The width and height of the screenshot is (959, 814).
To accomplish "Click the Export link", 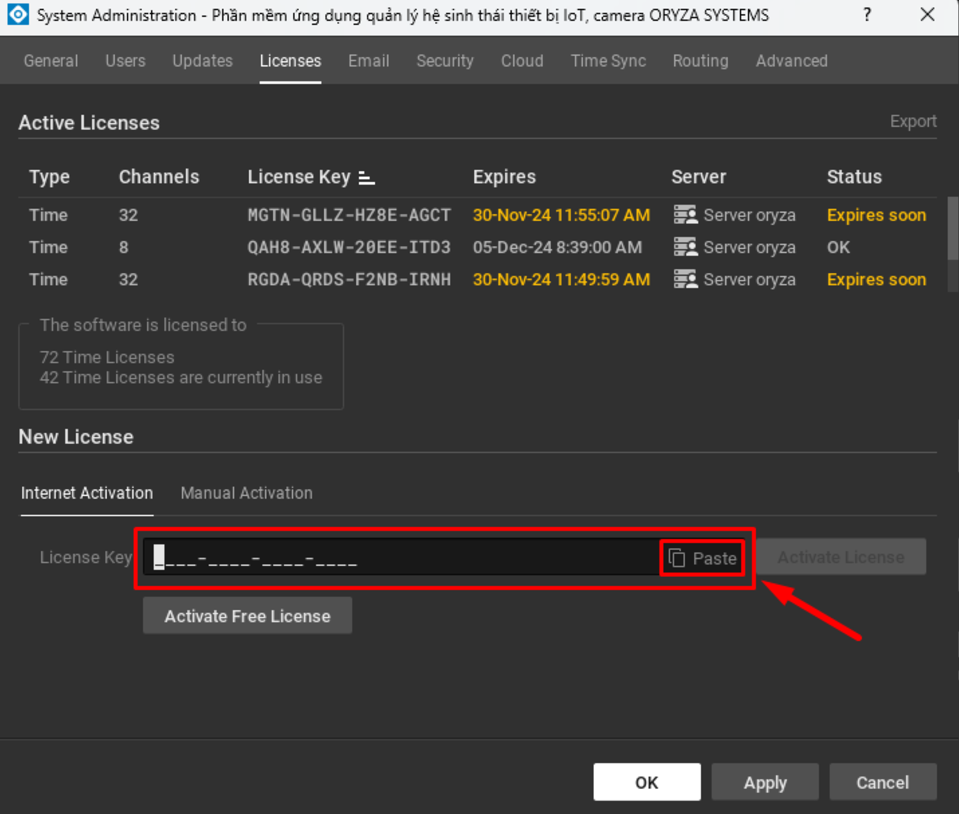I will [x=913, y=121].
